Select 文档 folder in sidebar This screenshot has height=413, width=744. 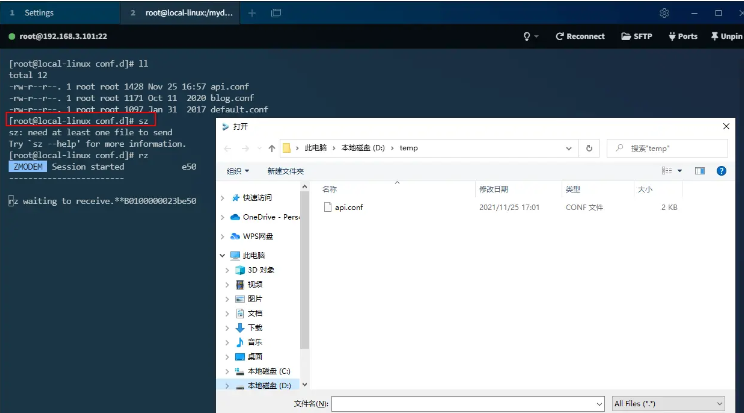tap(255, 313)
